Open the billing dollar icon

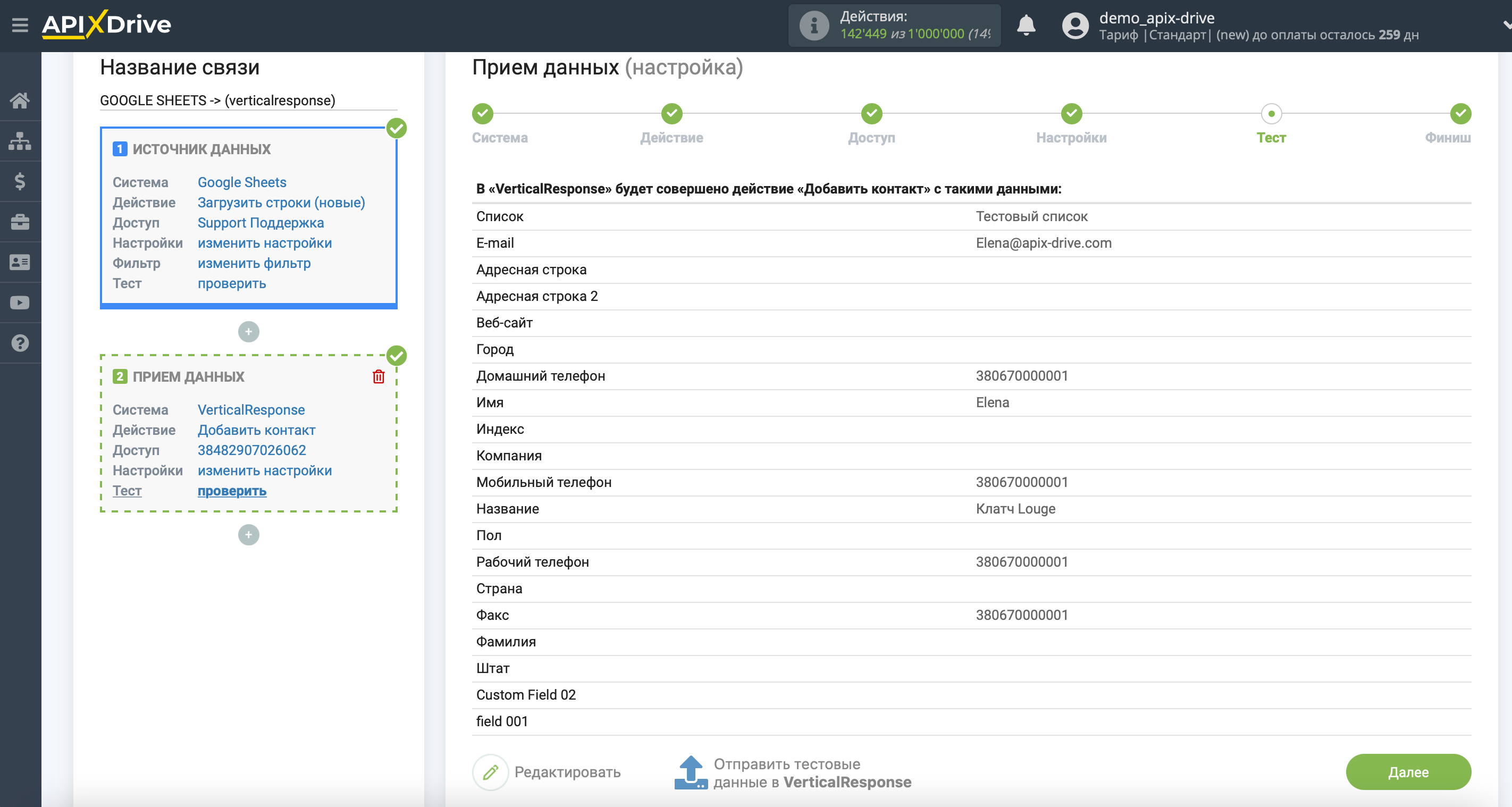pos(20,181)
